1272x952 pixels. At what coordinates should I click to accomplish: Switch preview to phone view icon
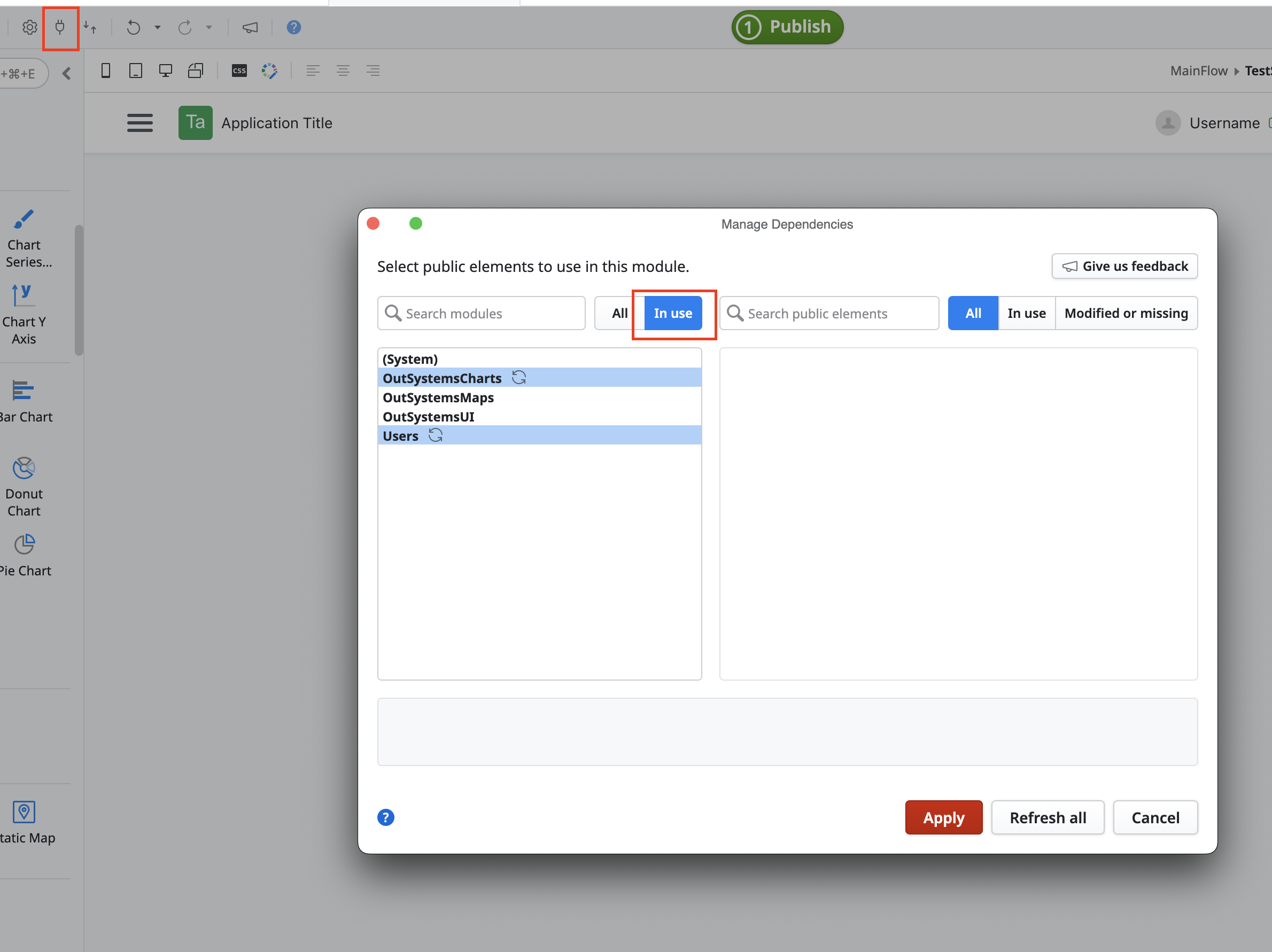106,70
